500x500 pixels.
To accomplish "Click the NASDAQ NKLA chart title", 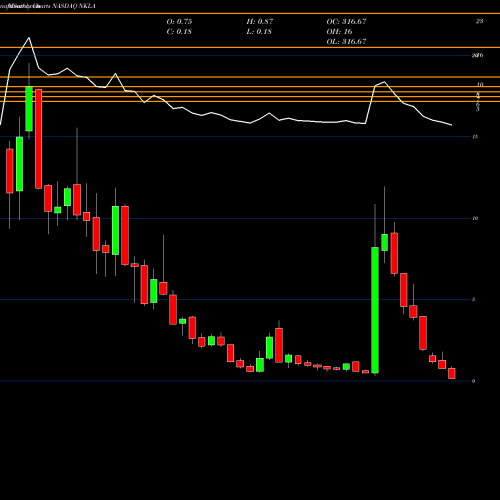I will [74, 6].
